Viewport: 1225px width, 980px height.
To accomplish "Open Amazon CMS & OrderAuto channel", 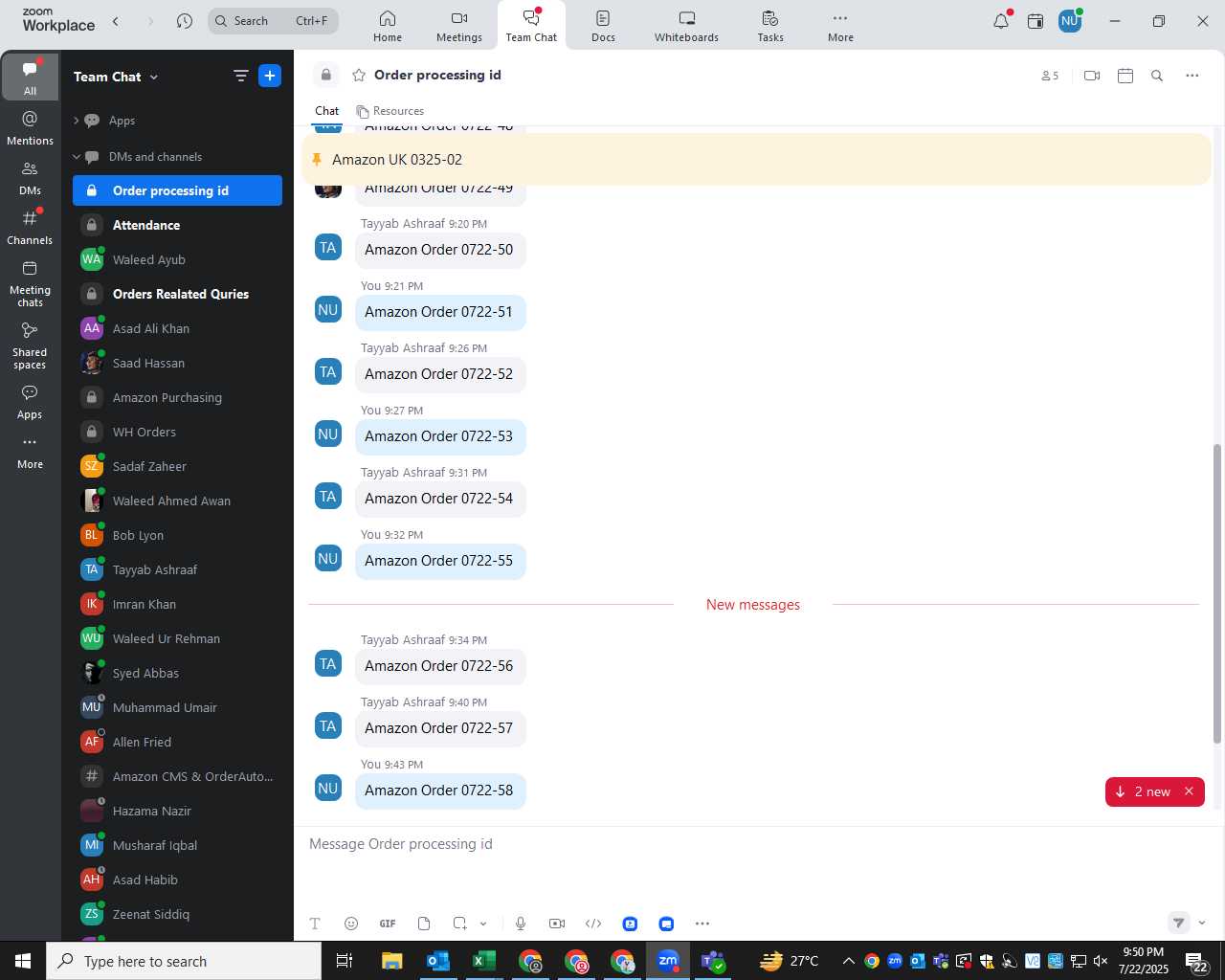I will tap(177, 776).
